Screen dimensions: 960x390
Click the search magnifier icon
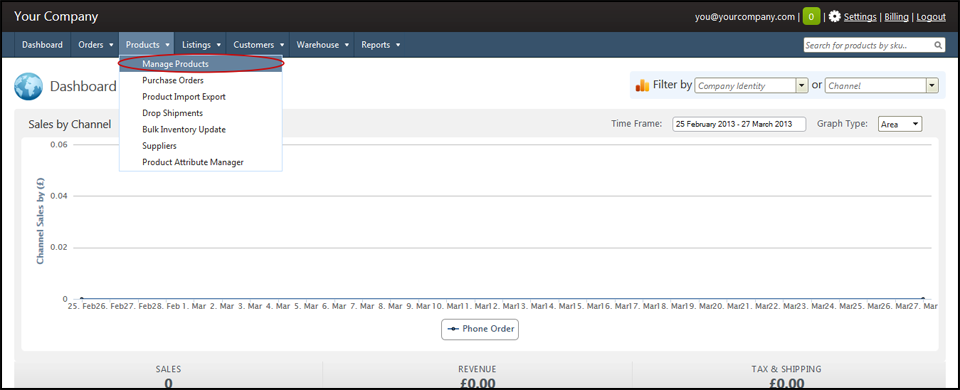click(938, 45)
